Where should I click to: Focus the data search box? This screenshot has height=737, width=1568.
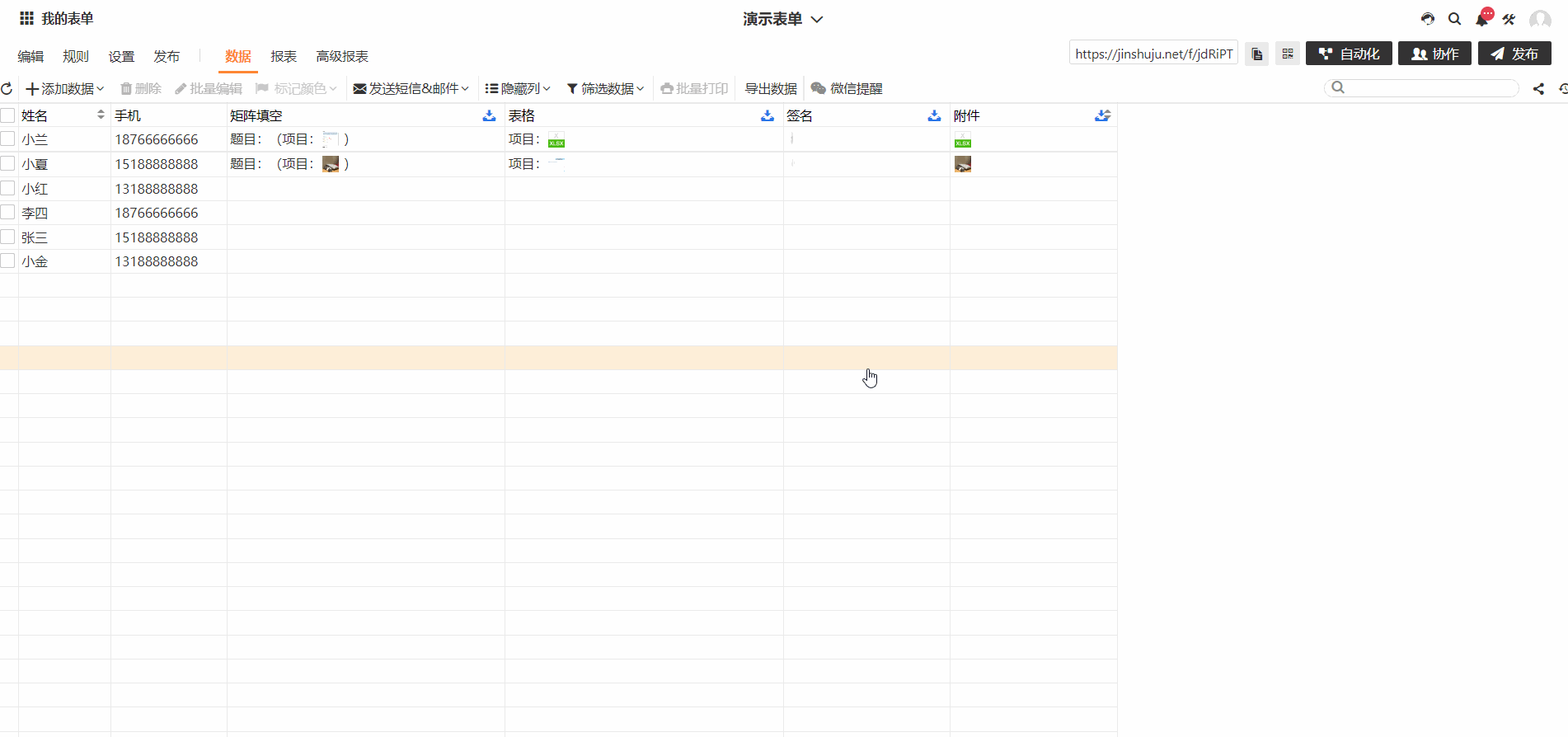click(x=1422, y=87)
